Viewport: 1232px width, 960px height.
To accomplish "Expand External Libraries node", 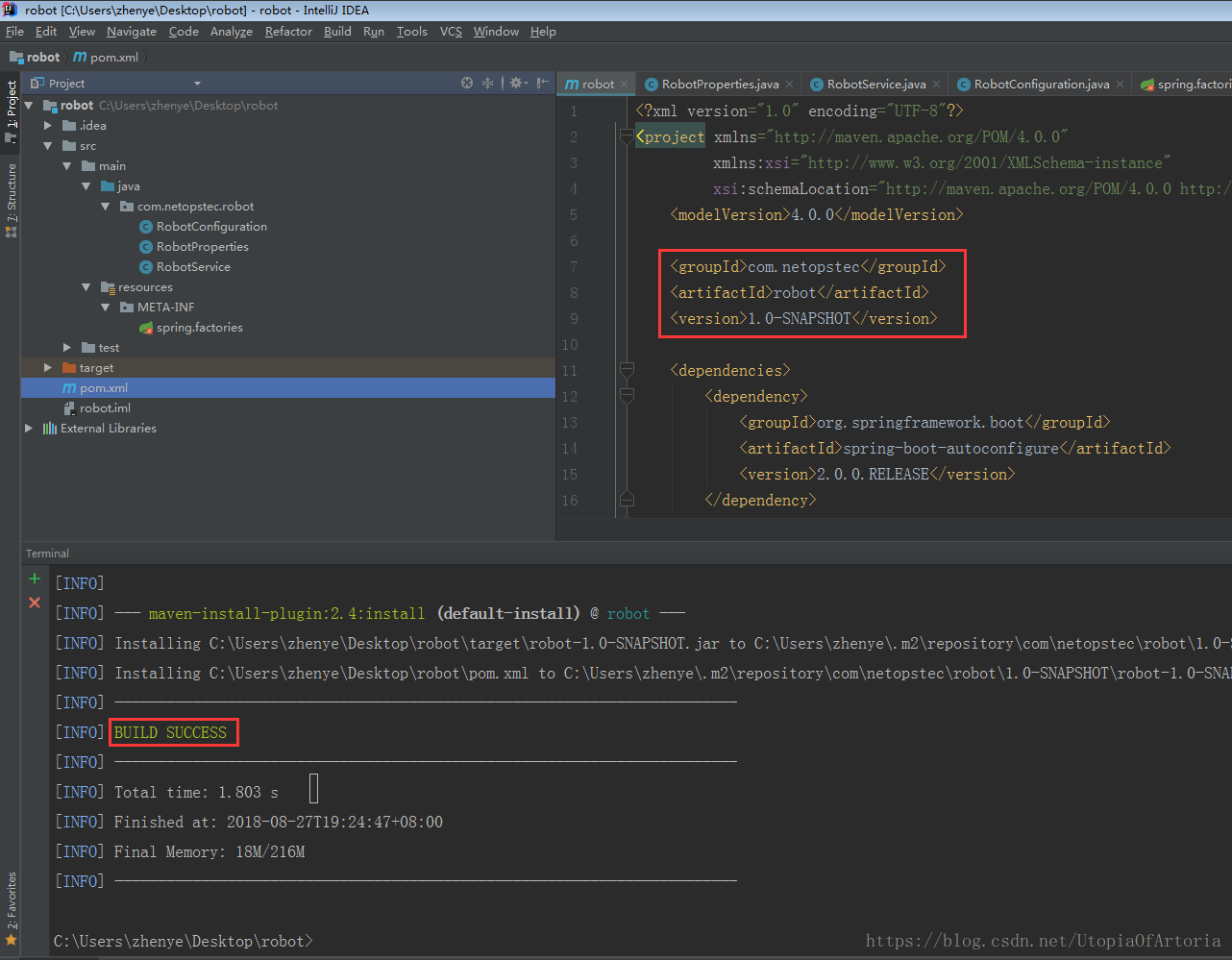I will [x=29, y=429].
